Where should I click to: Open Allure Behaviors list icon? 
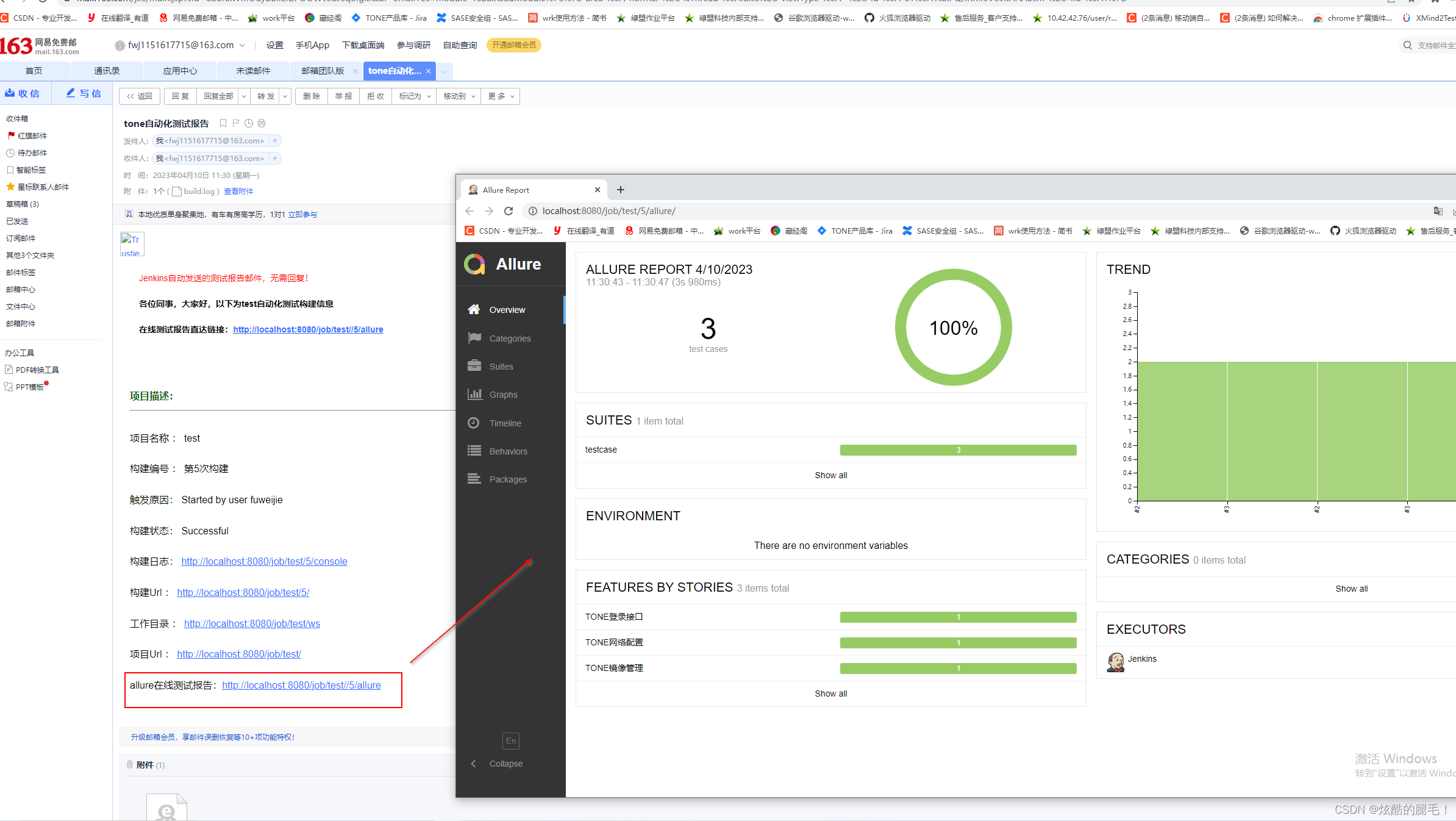(474, 451)
